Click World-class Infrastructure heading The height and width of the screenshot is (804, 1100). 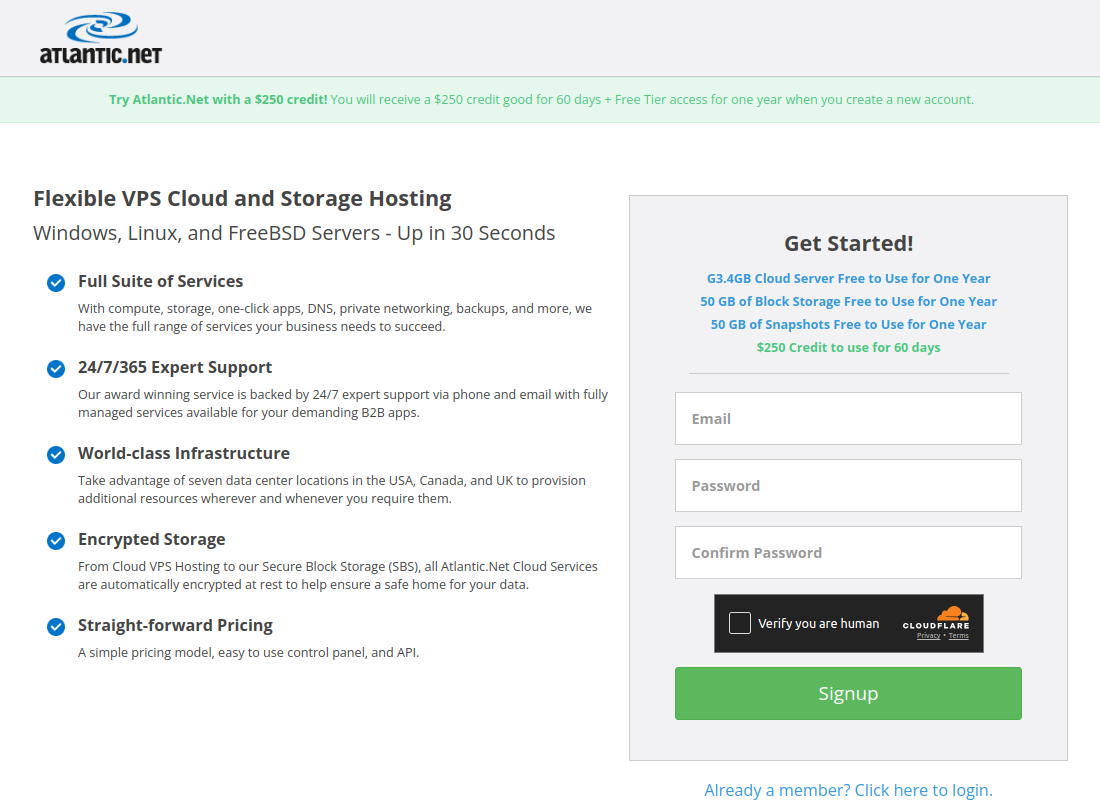(184, 453)
